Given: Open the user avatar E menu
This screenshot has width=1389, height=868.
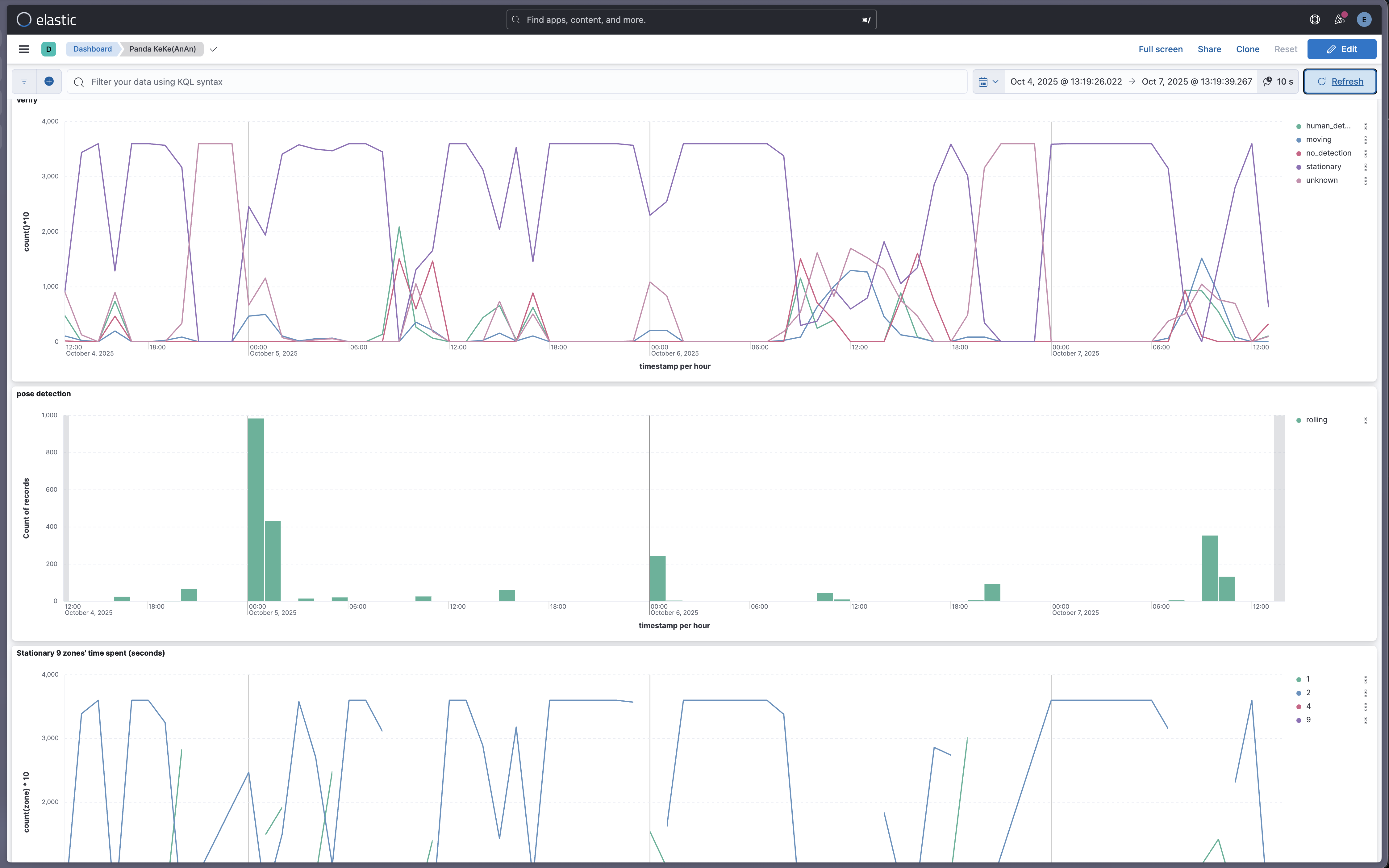Looking at the screenshot, I should click(1364, 19).
